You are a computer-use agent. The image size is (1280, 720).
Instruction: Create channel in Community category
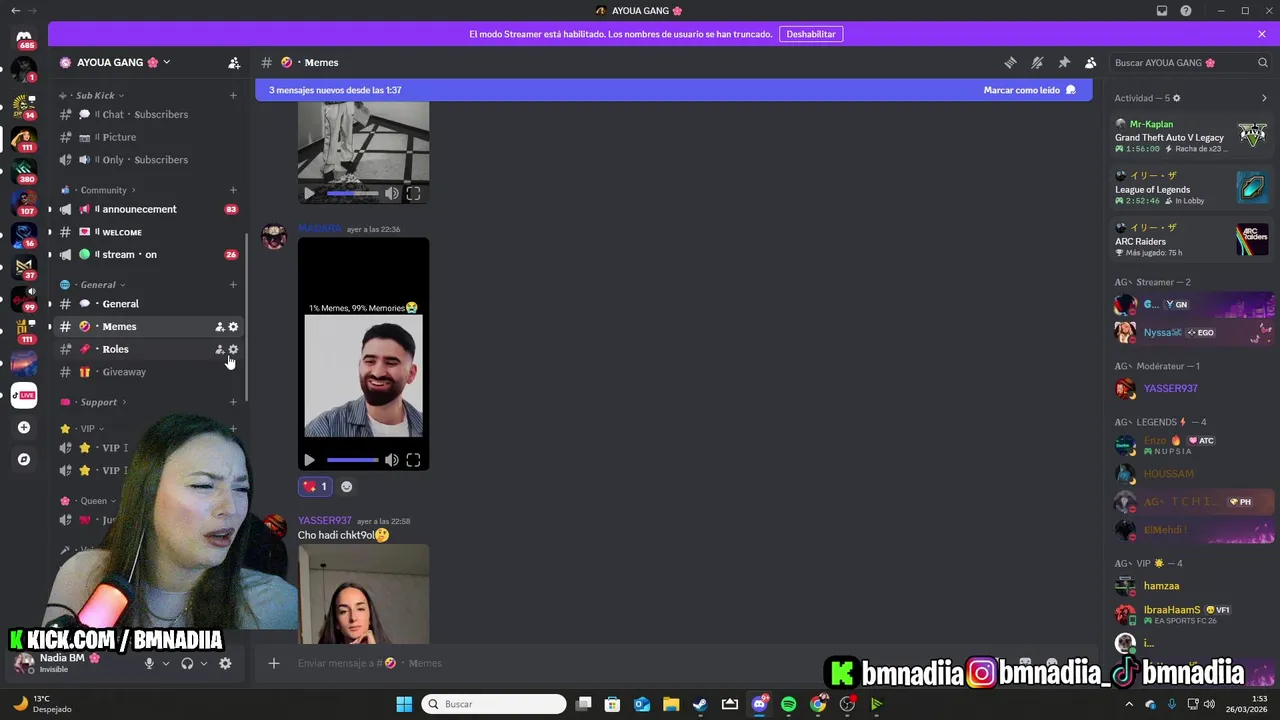[233, 190]
